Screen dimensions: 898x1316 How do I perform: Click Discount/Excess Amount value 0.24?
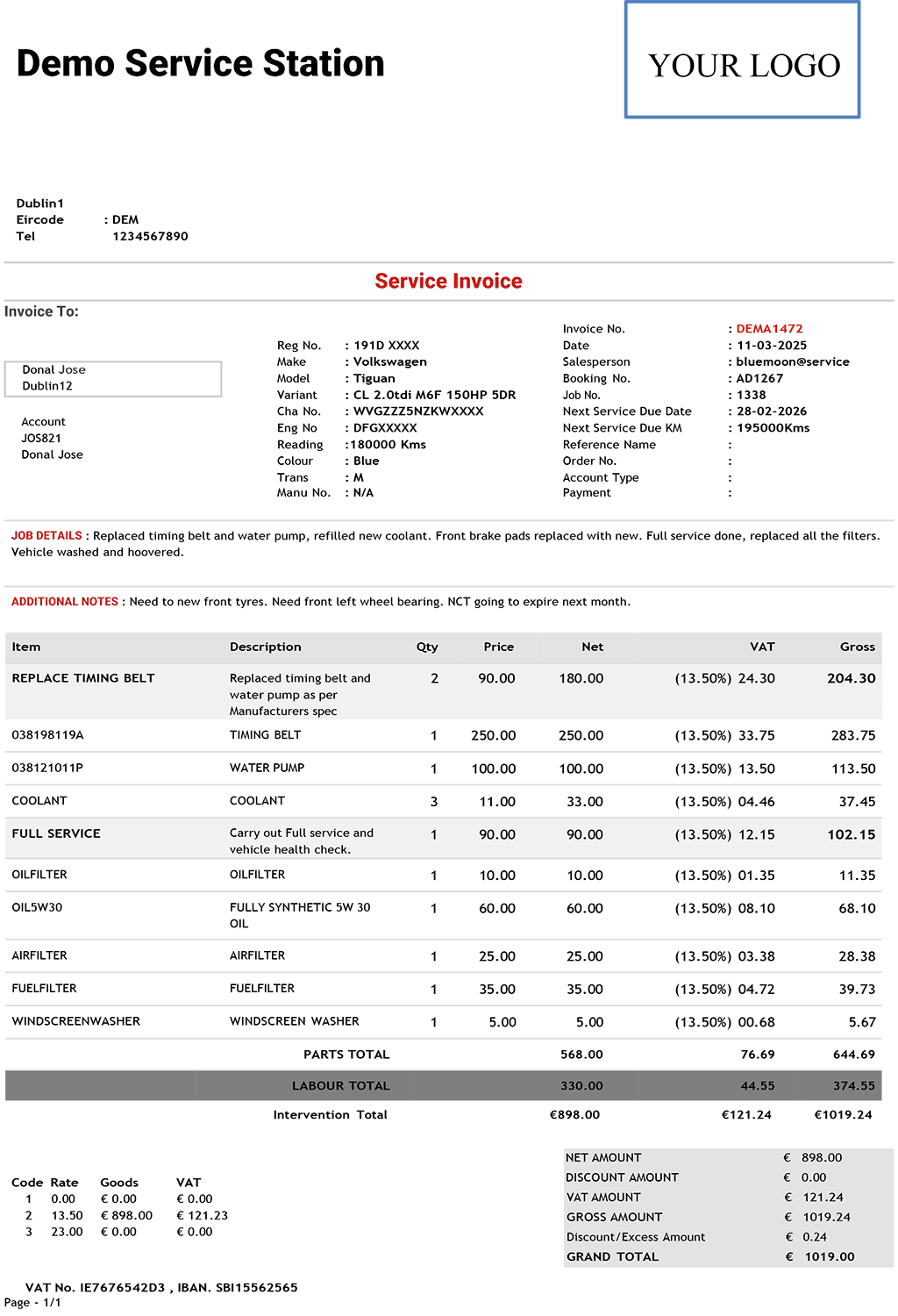click(815, 1237)
